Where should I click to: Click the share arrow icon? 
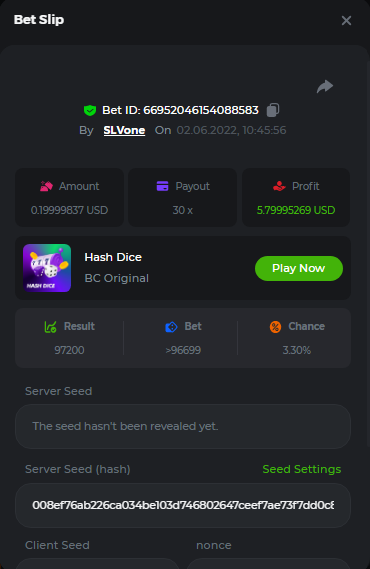[x=325, y=86]
